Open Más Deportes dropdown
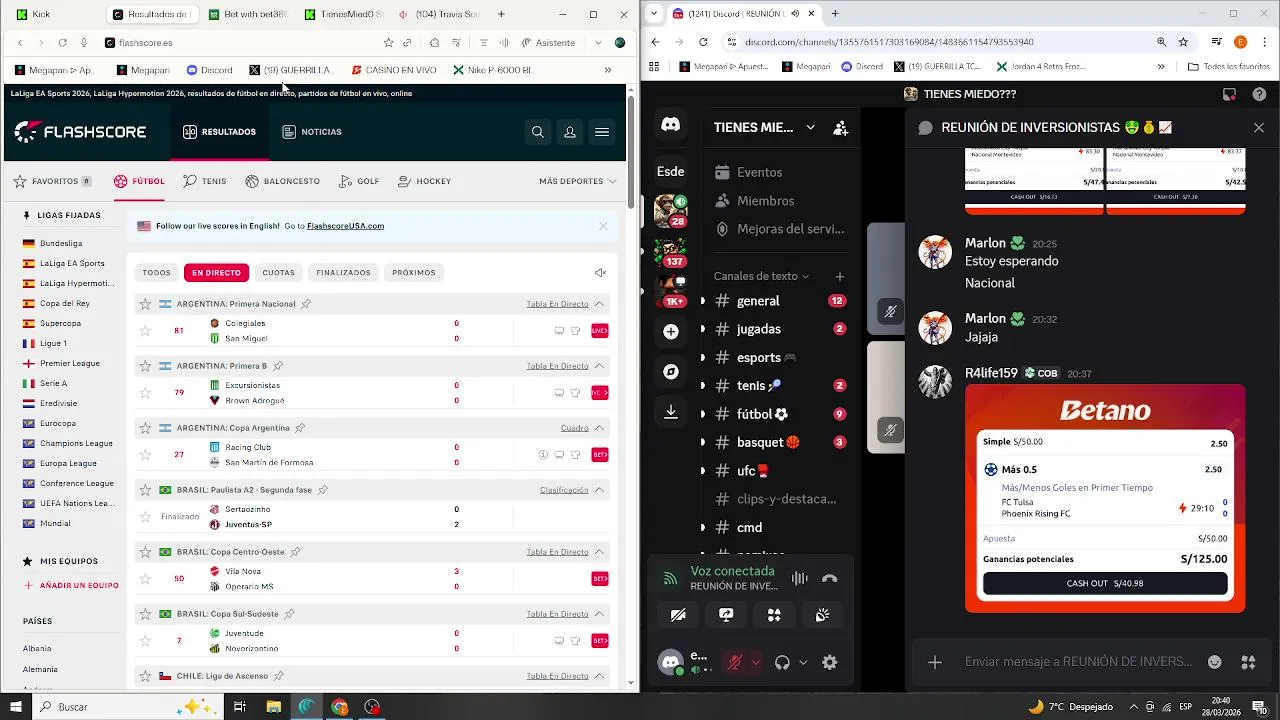The width and height of the screenshot is (1280, 720). point(577,182)
